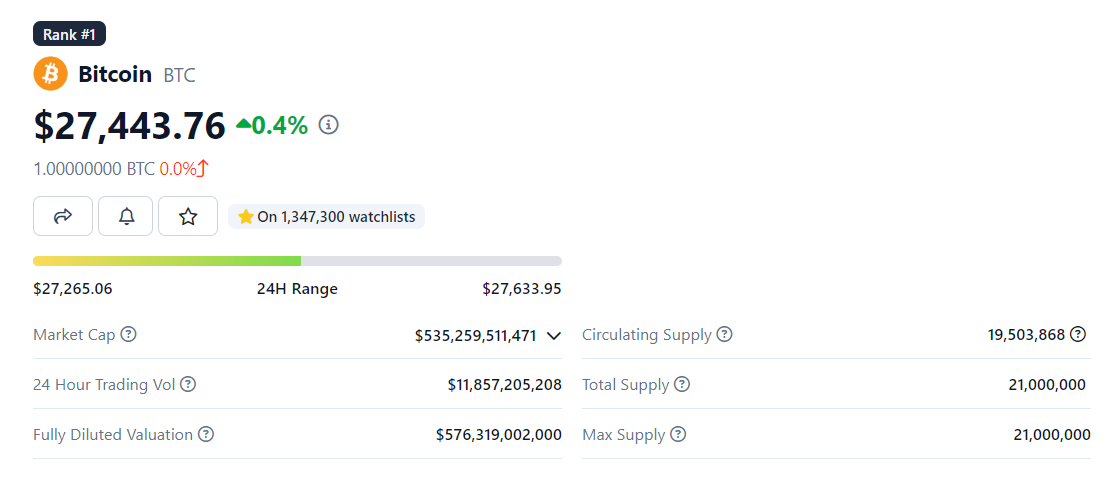
Task: Click the Max Supply label
Action: 624,434
